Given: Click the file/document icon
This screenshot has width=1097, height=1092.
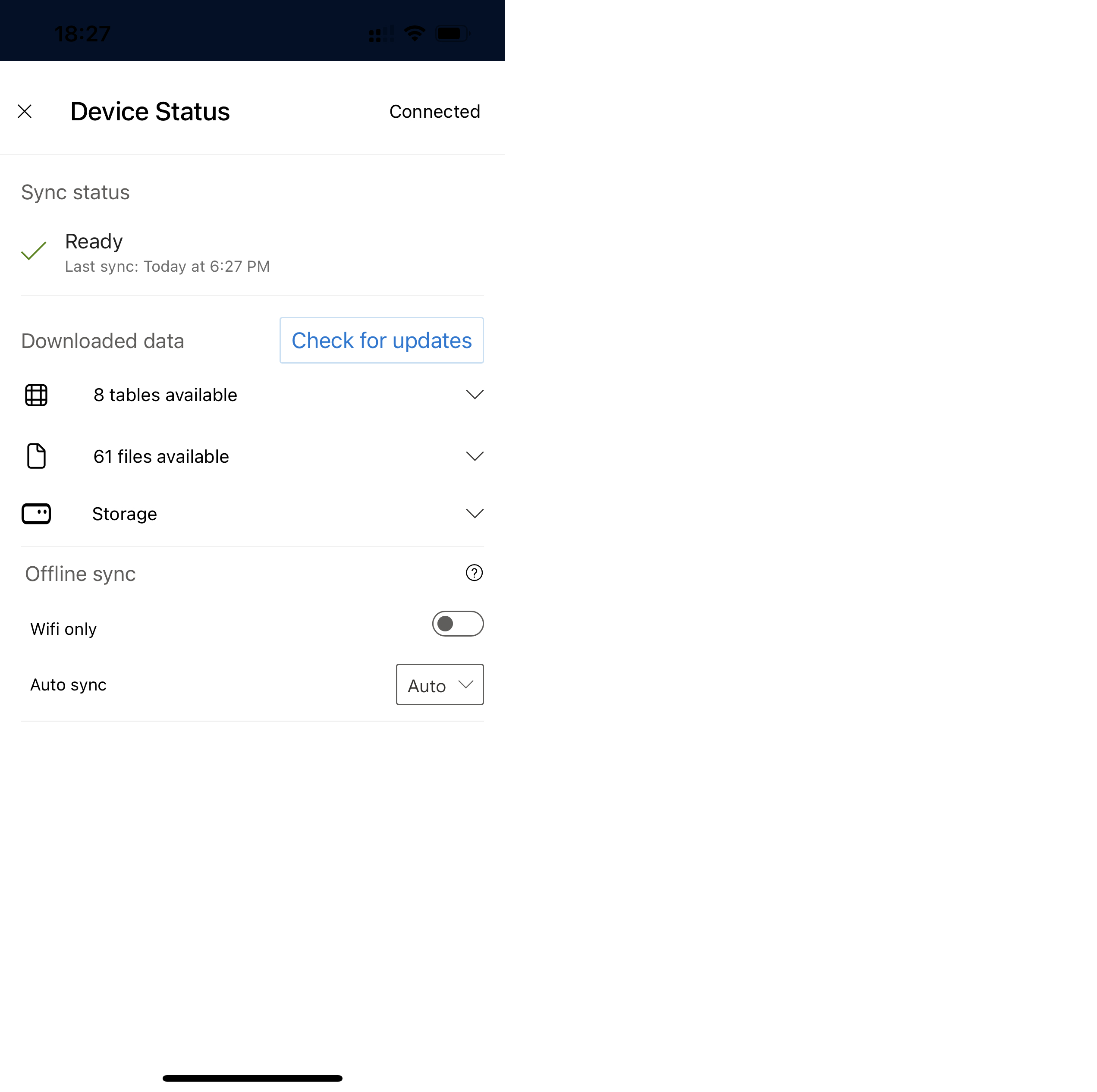Looking at the screenshot, I should point(36,455).
